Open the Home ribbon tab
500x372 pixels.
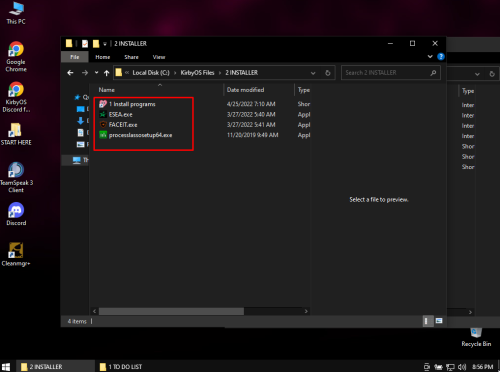coord(103,57)
